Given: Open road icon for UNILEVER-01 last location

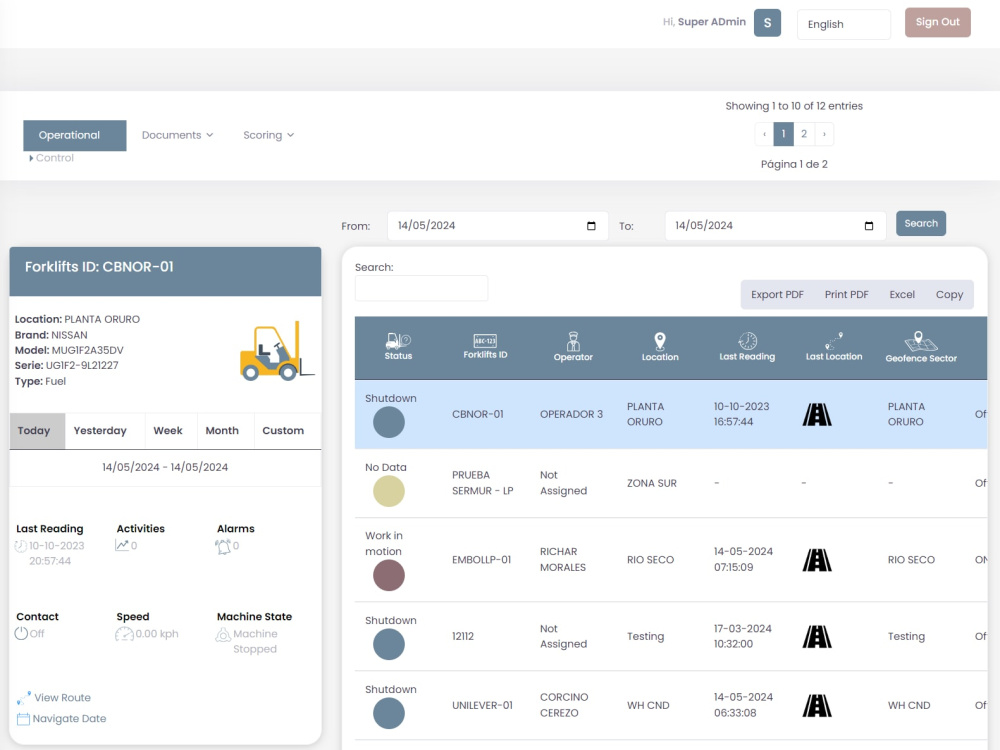Looking at the screenshot, I should (x=817, y=705).
